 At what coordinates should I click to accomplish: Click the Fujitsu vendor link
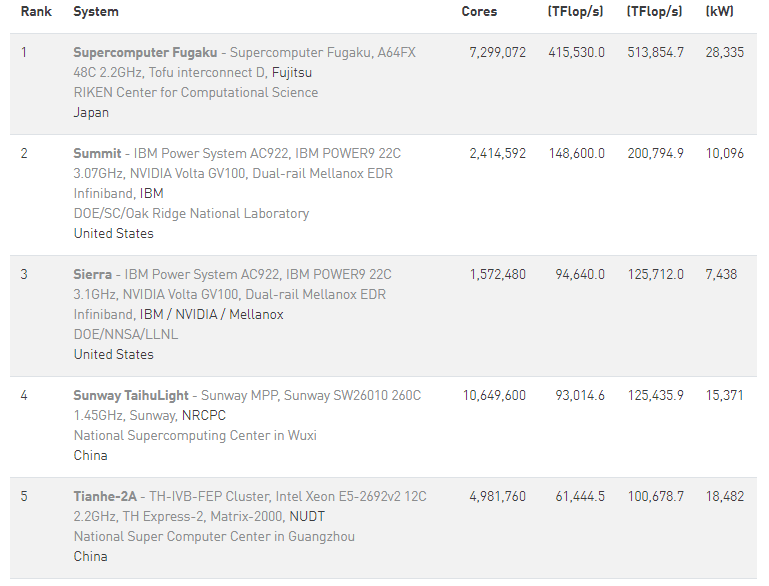pyautogui.click(x=292, y=73)
